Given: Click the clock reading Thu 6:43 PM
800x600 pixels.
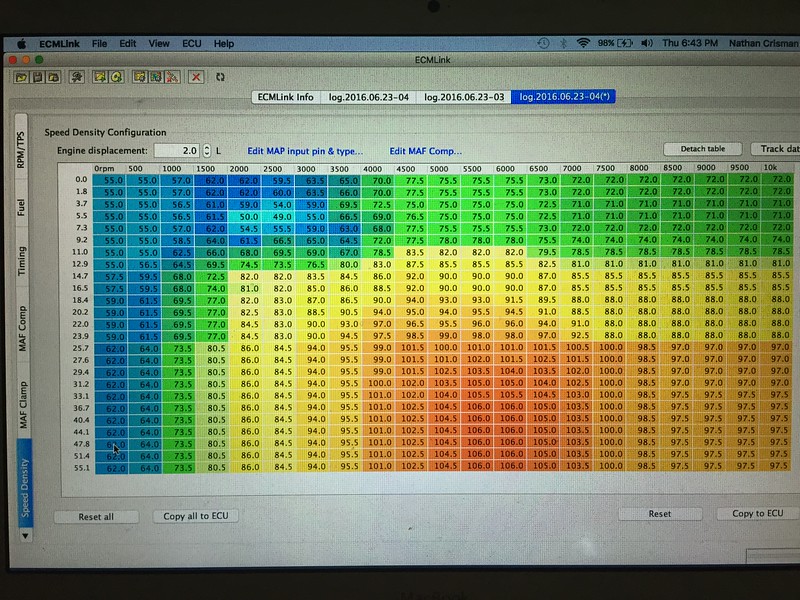Looking at the screenshot, I should 690,43.
